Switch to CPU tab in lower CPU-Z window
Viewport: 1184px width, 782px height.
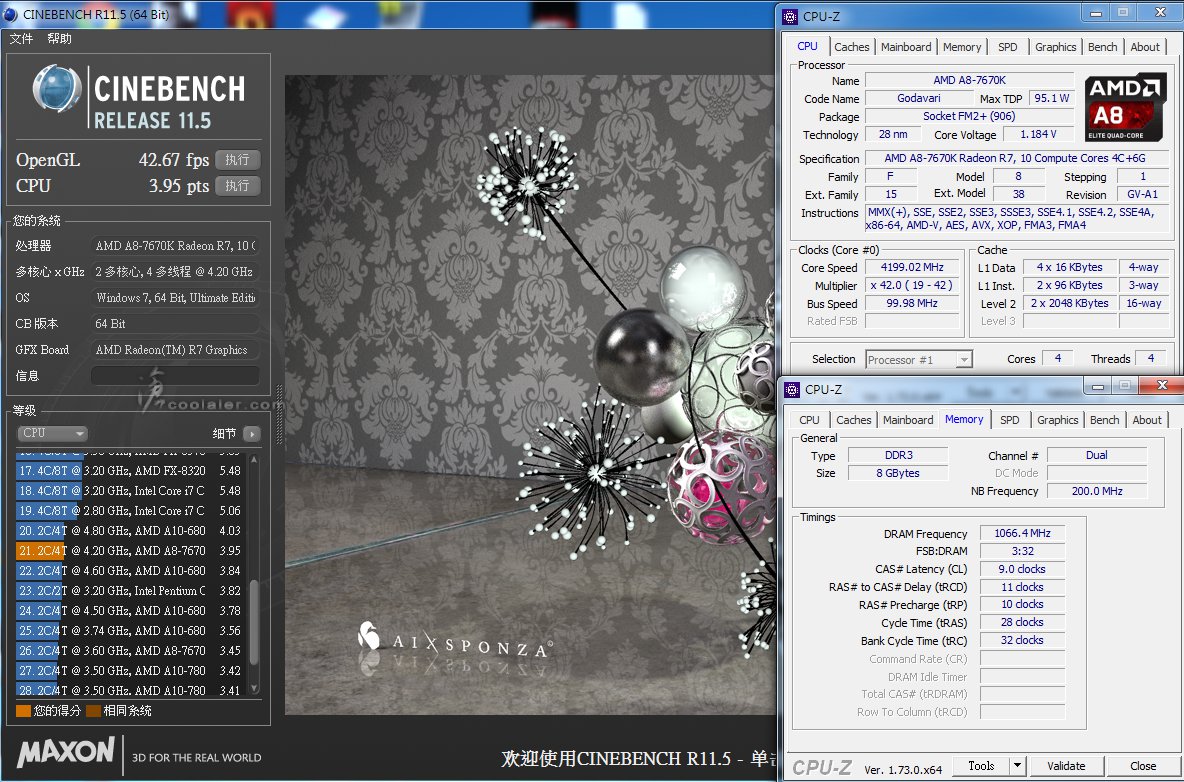pyautogui.click(x=809, y=420)
